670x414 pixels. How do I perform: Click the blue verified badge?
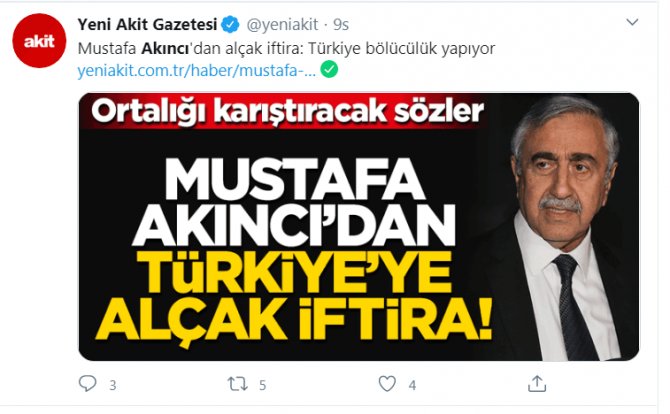tap(231, 25)
